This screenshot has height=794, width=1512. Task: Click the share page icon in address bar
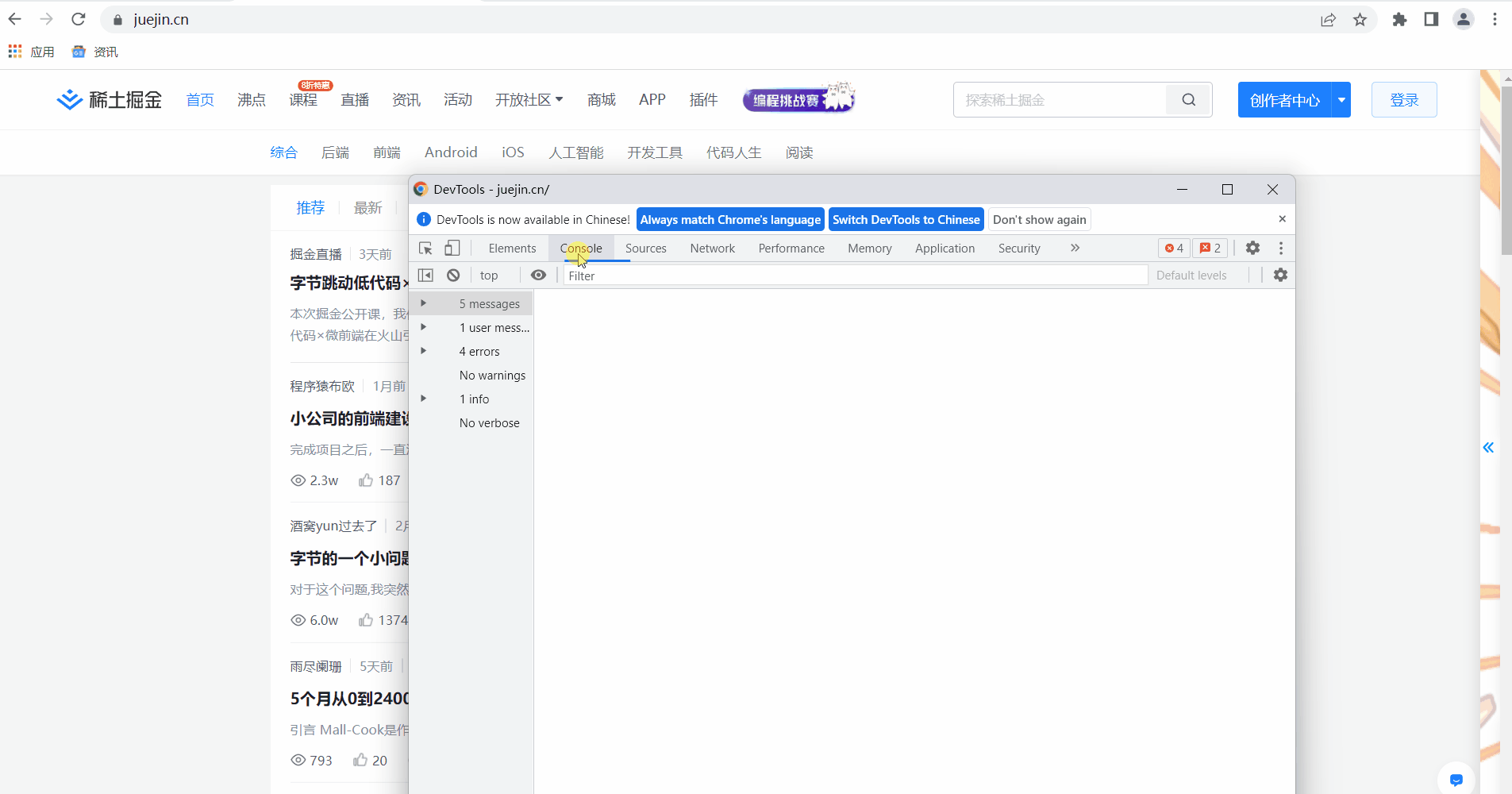pyautogui.click(x=1328, y=20)
